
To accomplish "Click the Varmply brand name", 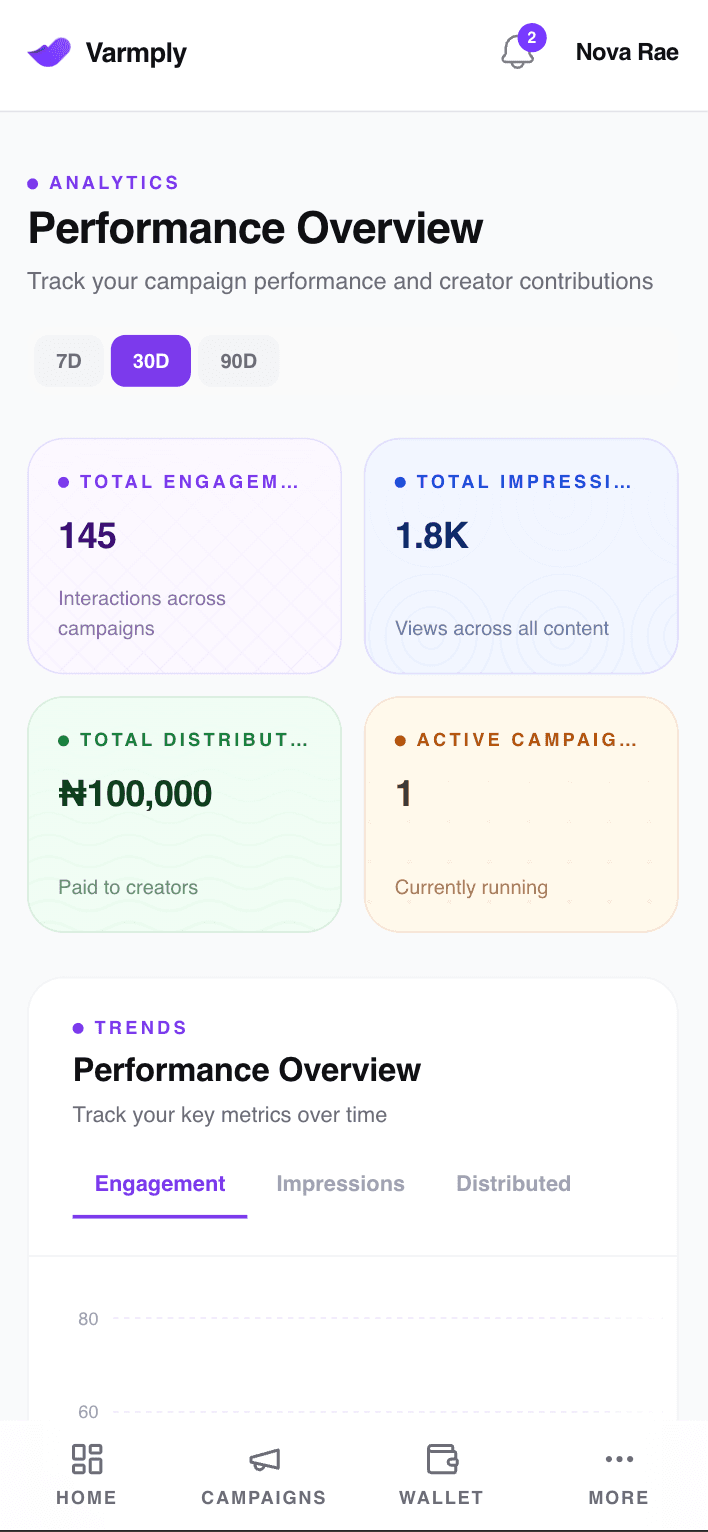I will coord(136,52).
